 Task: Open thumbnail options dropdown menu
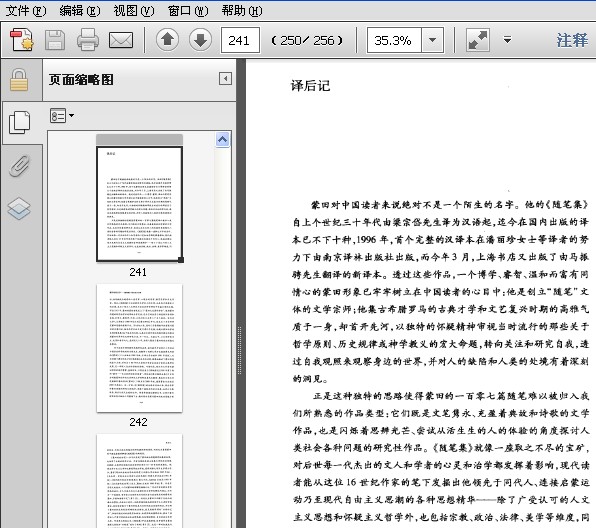(x=62, y=116)
